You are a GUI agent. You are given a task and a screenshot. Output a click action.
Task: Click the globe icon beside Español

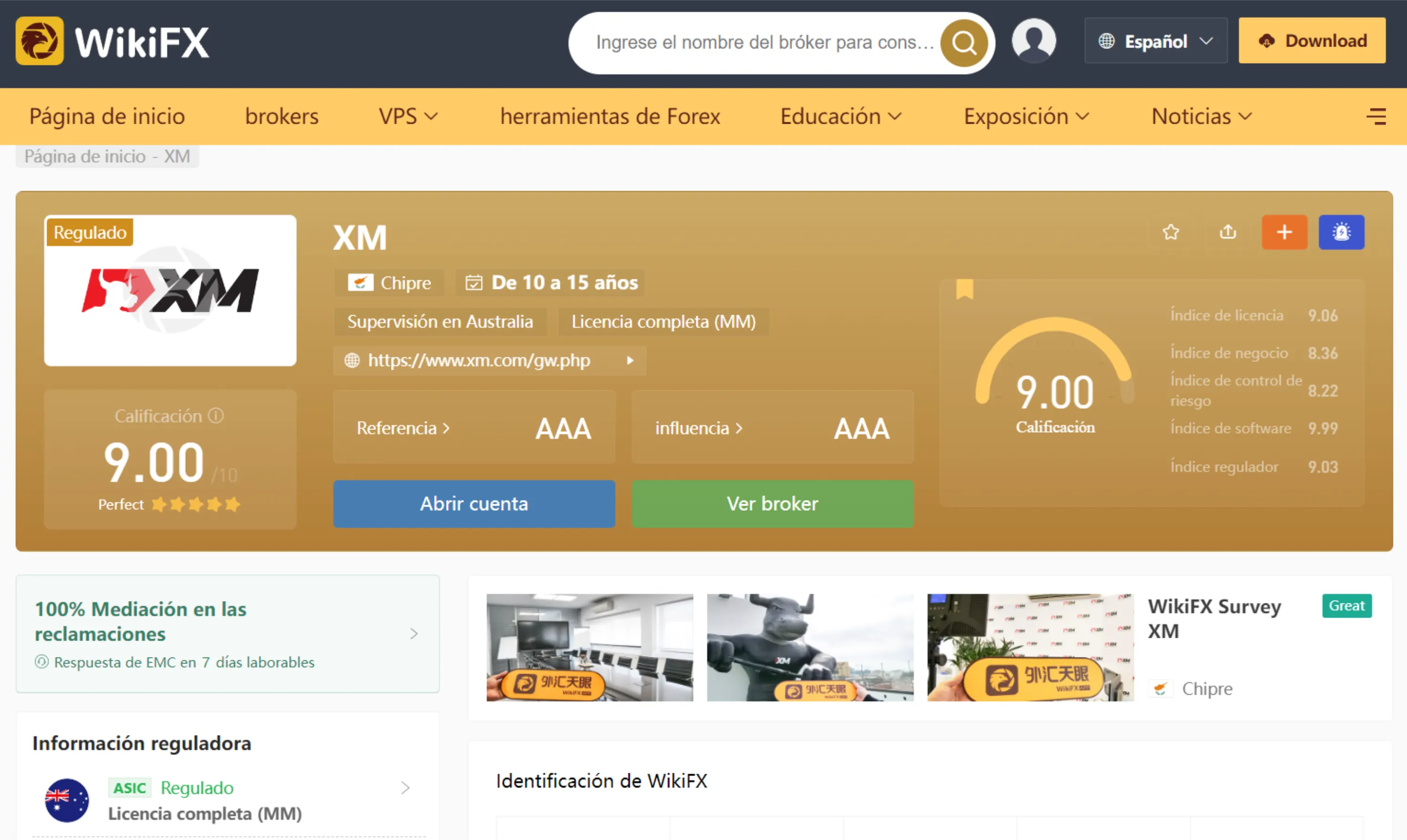pyautogui.click(x=1106, y=41)
